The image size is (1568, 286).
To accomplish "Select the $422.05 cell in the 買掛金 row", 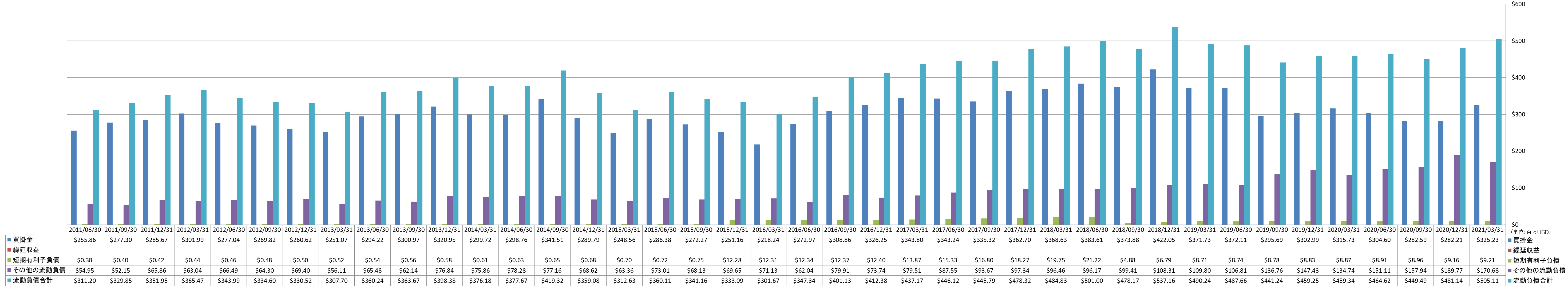I will click(1163, 240).
